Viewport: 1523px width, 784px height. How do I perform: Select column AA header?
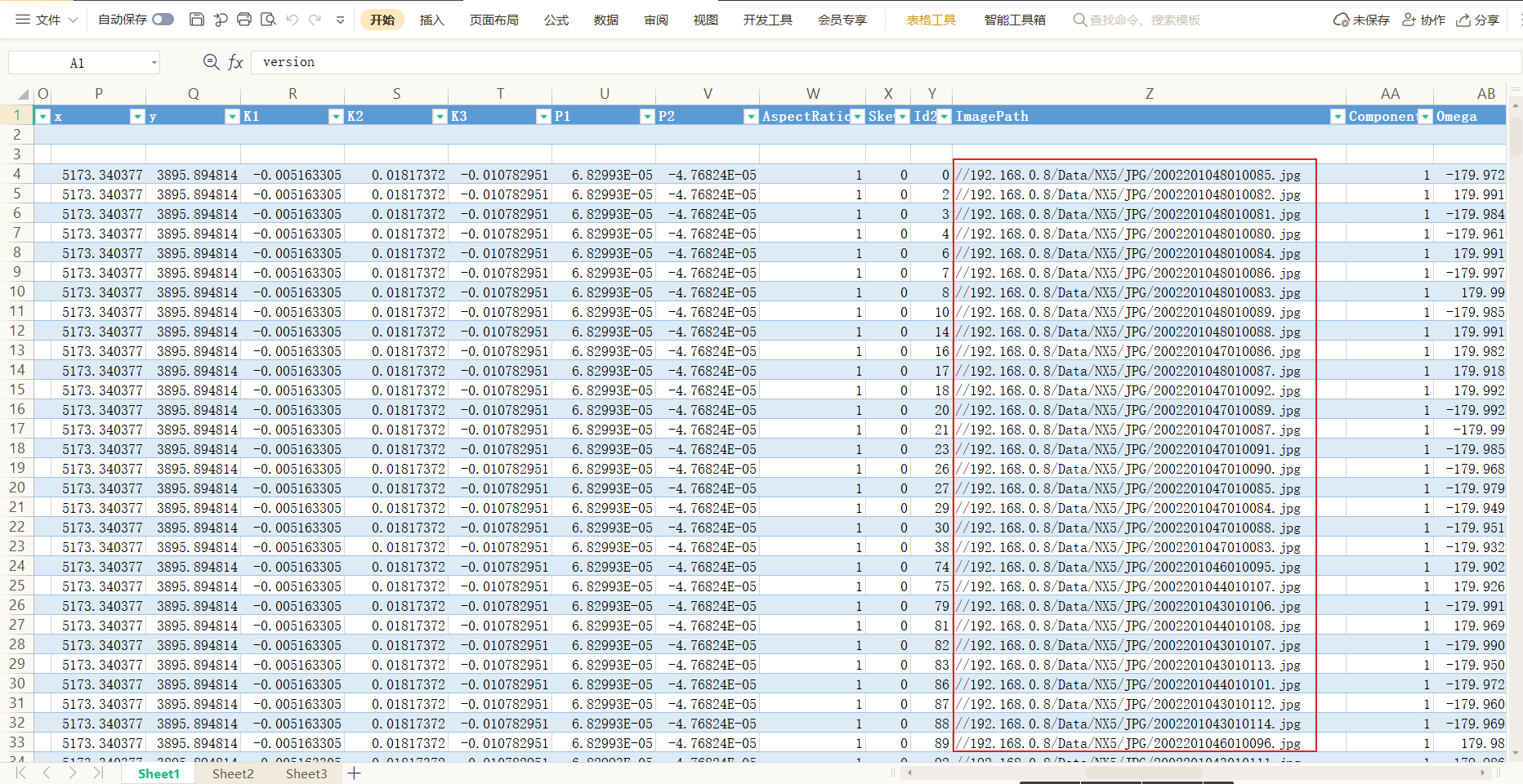tap(1390, 94)
